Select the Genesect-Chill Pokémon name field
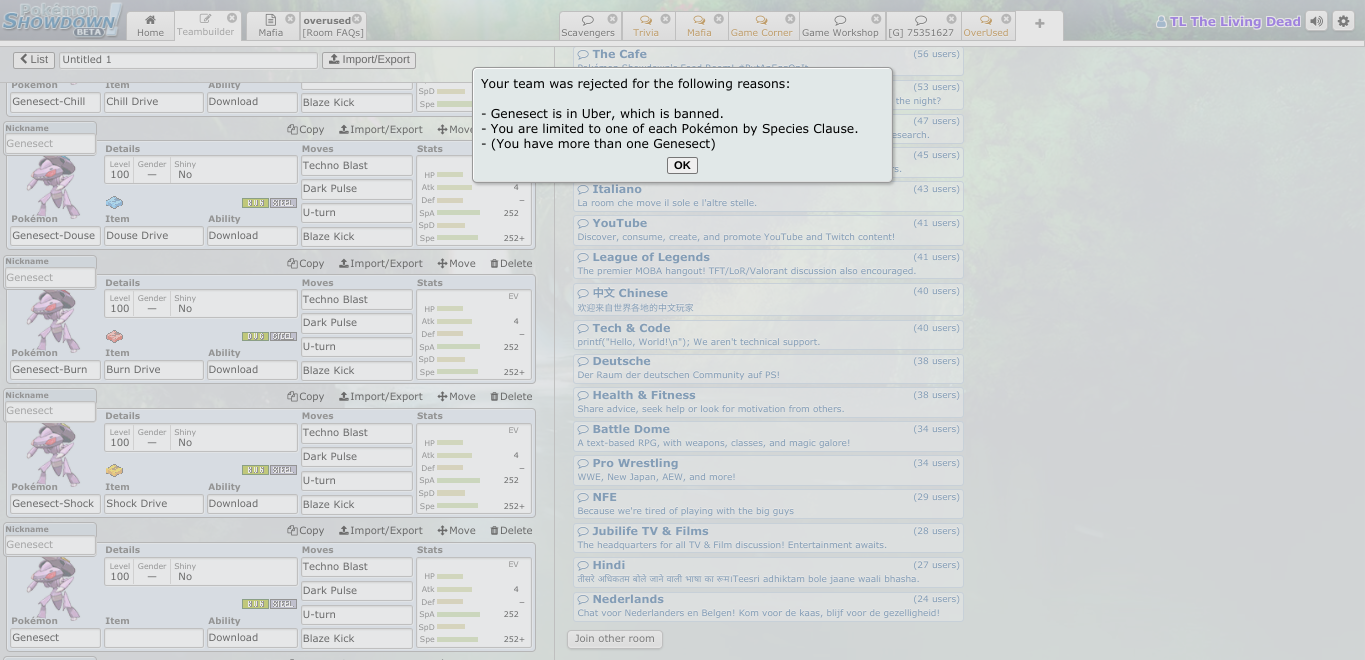 click(55, 102)
